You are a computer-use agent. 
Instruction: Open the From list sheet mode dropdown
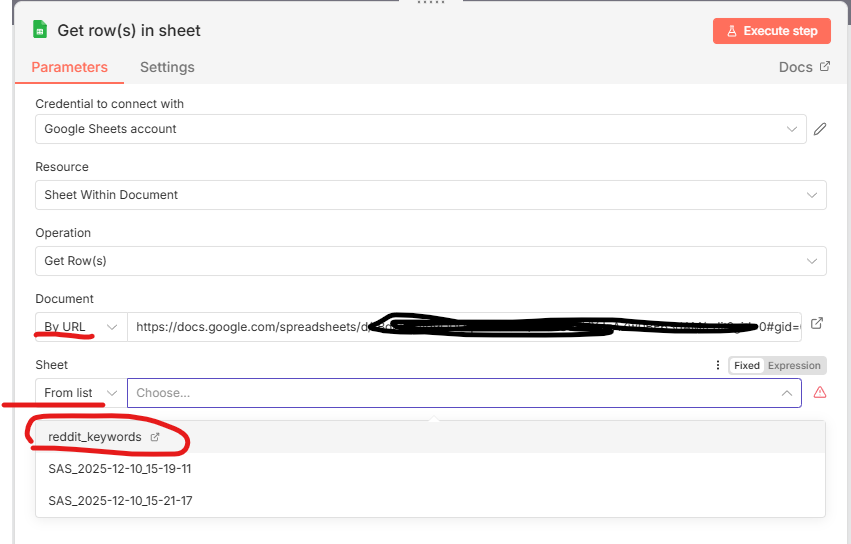tap(81, 393)
